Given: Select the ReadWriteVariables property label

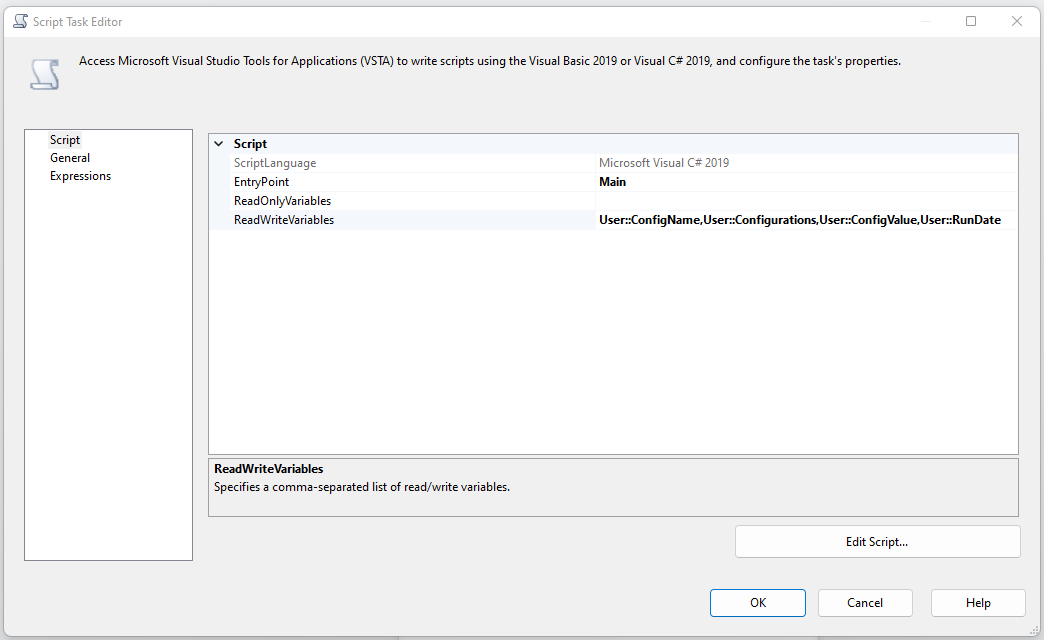Looking at the screenshot, I should (284, 220).
